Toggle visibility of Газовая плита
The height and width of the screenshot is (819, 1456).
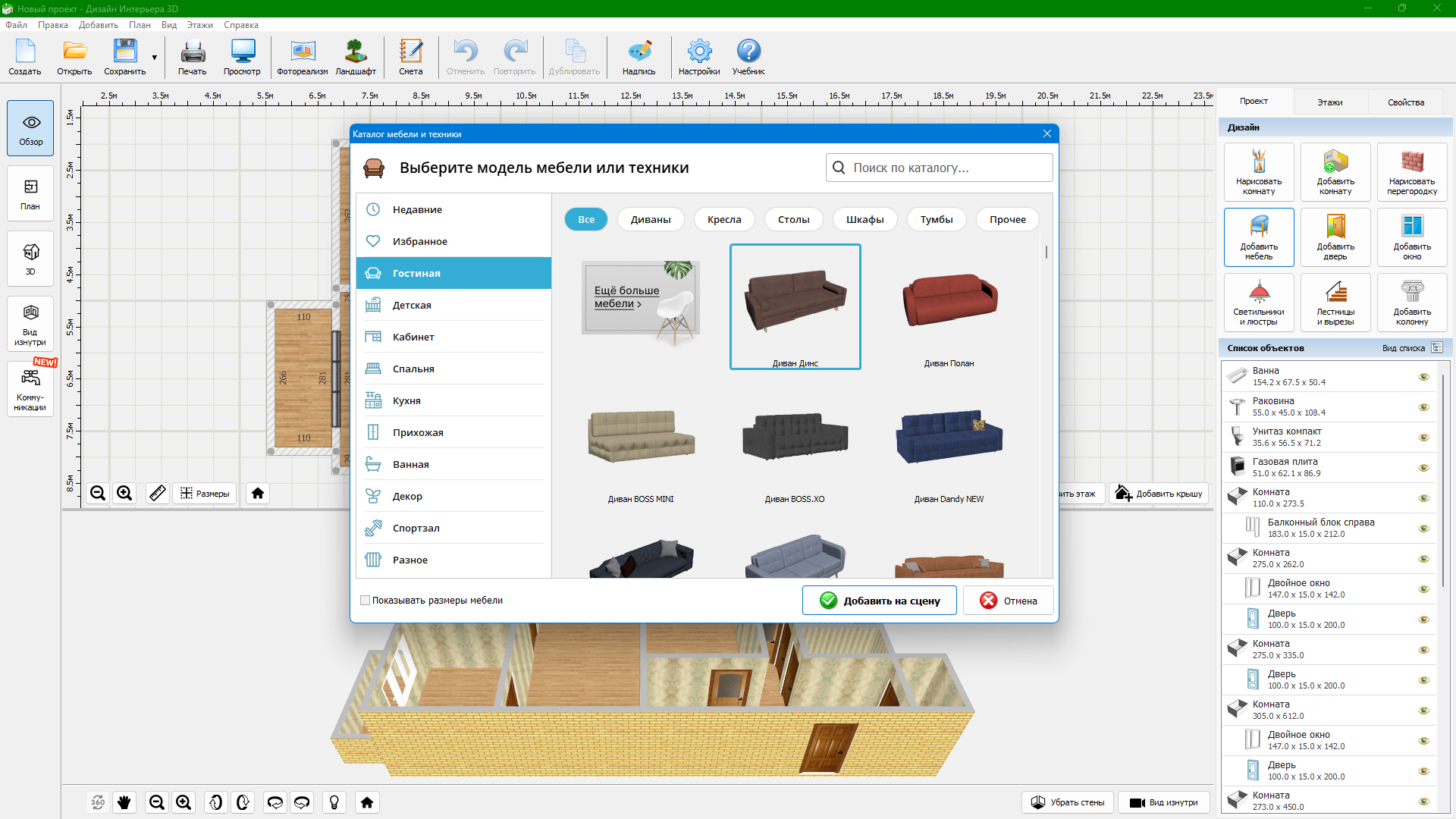[1423, 468]
